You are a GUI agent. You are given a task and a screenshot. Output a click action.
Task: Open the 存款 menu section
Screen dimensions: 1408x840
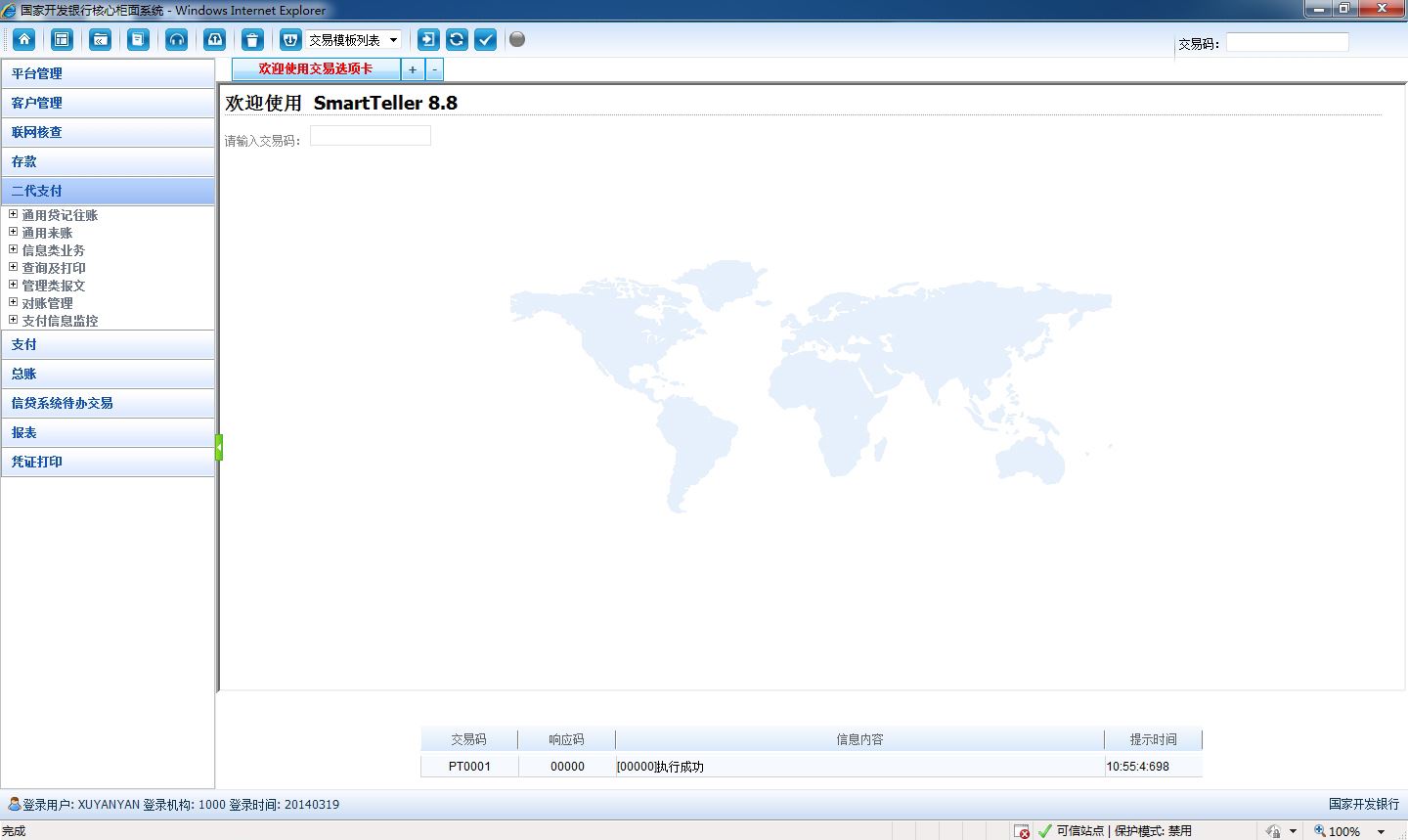pos(108,161)
